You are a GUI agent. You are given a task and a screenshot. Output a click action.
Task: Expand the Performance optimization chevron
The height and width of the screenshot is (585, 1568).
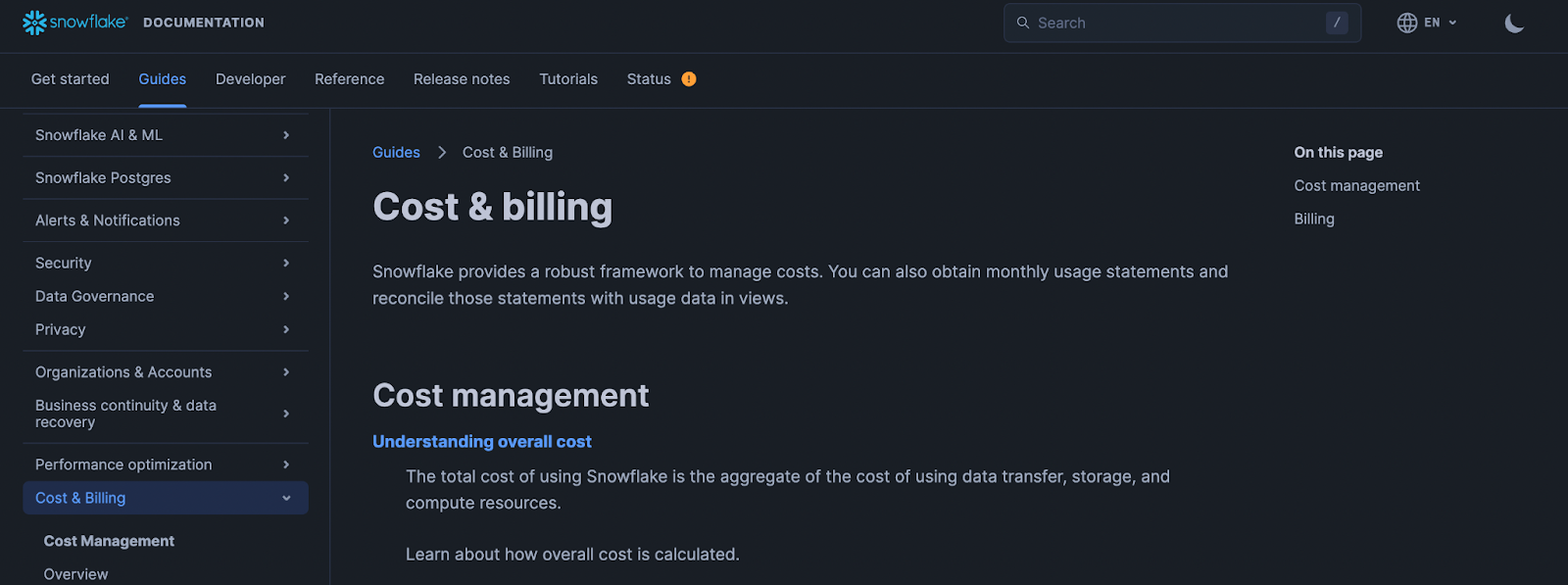(x=286, y=464)
